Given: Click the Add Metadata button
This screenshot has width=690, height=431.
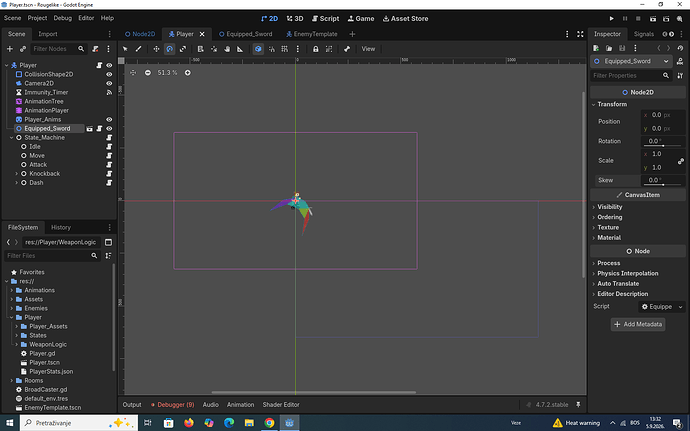Looking at the screenshot, I should [x=638, y=324].
